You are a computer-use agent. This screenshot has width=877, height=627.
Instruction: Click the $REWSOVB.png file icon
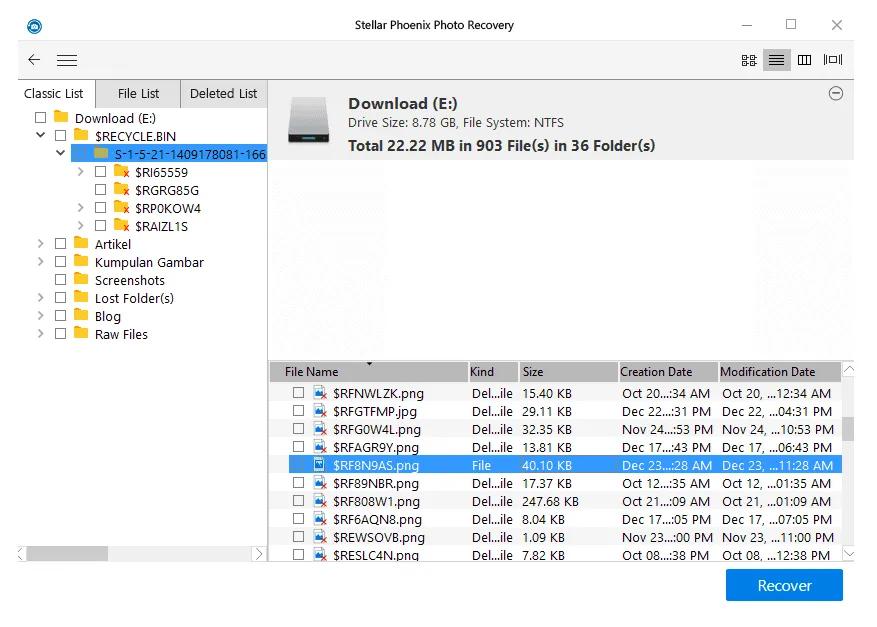click(x=320, y=537)
